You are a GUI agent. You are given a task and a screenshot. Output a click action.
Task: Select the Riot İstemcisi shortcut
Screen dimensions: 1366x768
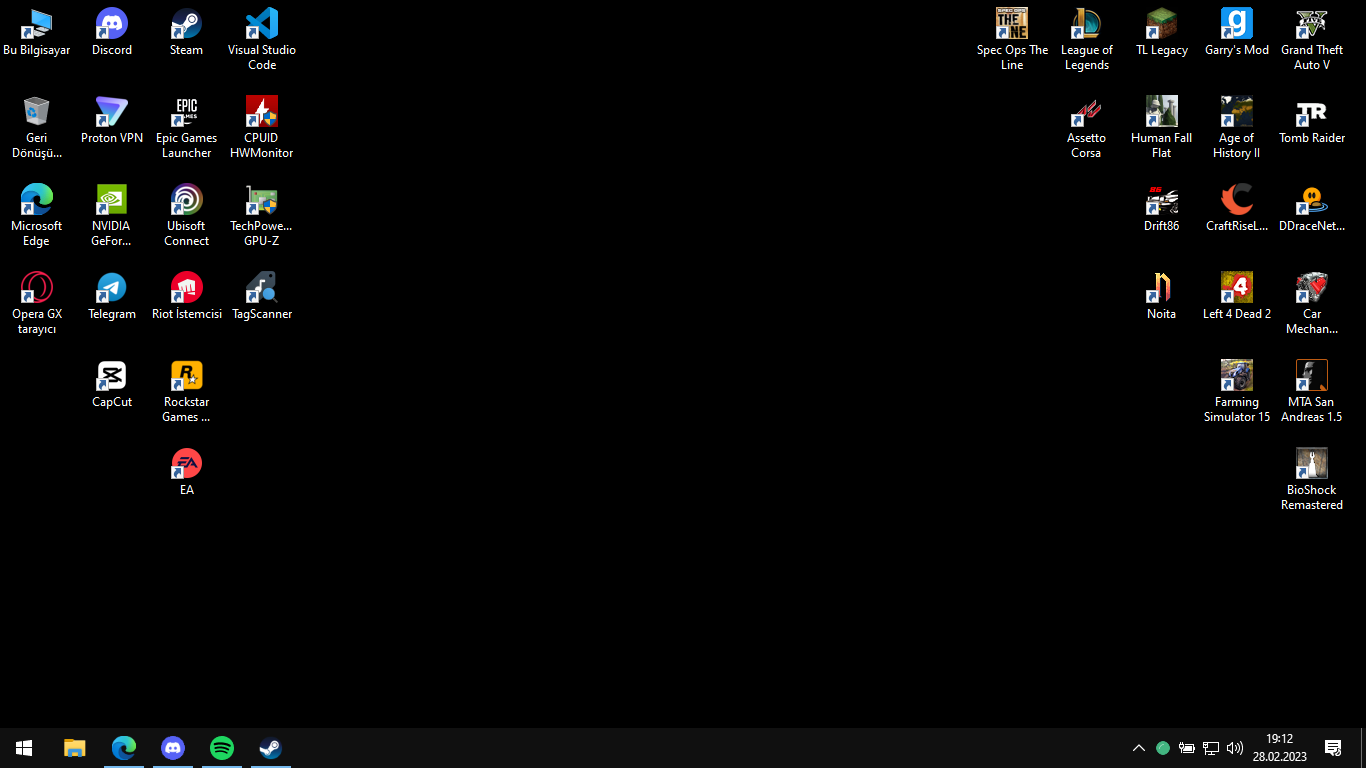(x=187, y=297)
